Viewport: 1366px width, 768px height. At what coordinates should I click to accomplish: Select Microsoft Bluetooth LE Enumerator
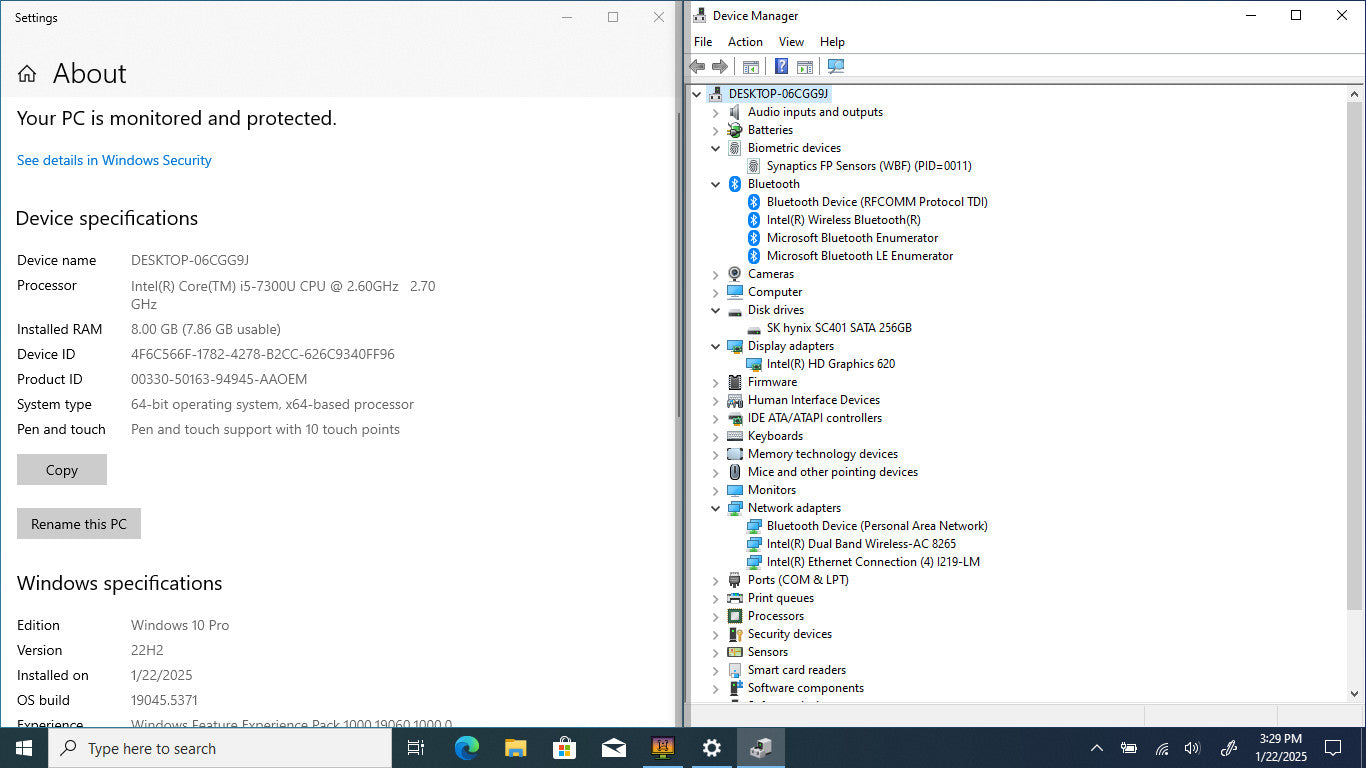click(x=860, y=256)
